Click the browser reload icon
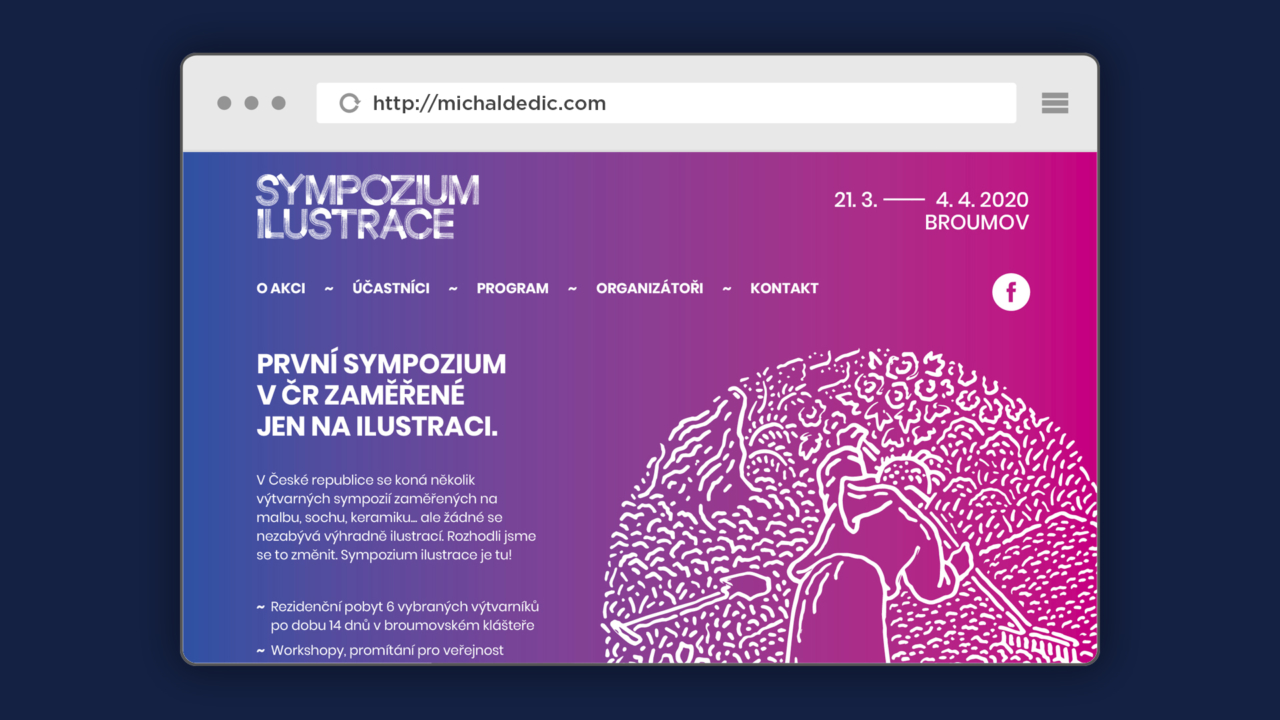Screen dimensions: 1280x720 point(349,103)
